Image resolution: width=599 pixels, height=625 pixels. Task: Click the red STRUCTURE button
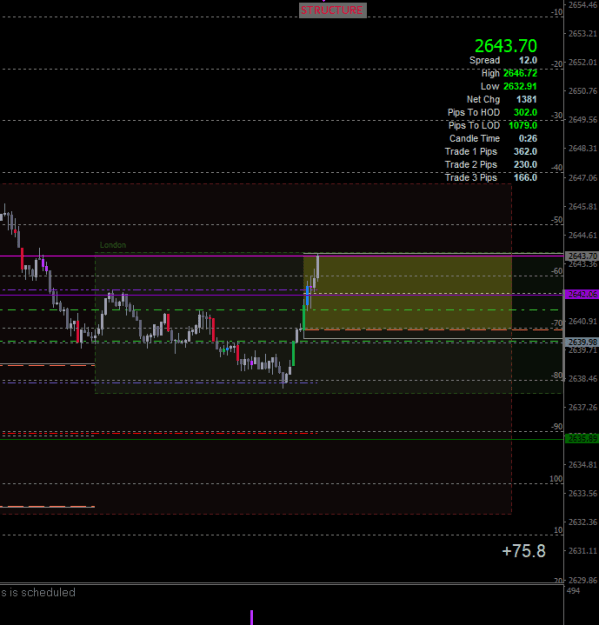pyautogui.click(x=333, y=10)
